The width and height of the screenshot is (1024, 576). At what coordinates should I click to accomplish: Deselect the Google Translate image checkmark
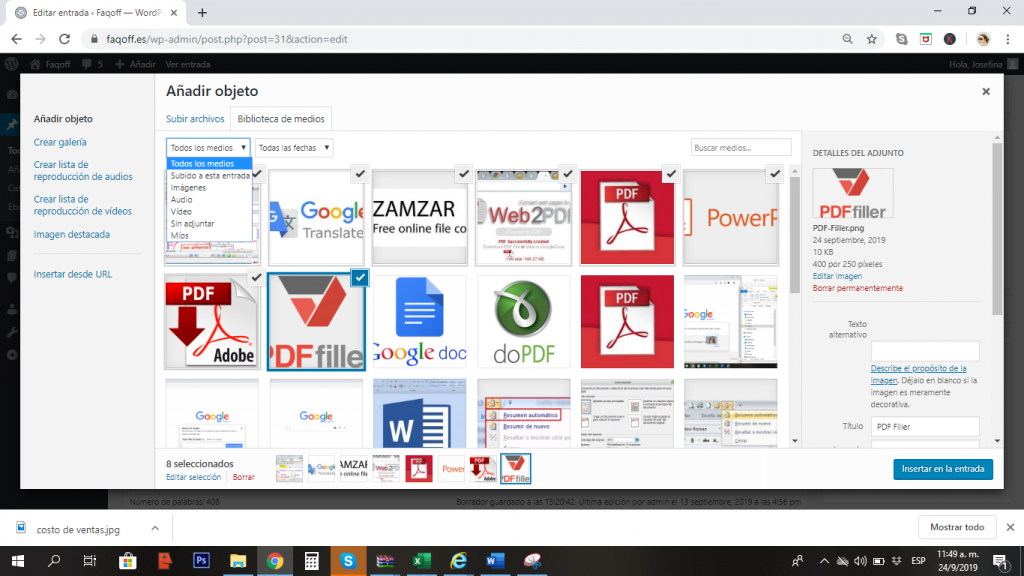tap(360, 174)
